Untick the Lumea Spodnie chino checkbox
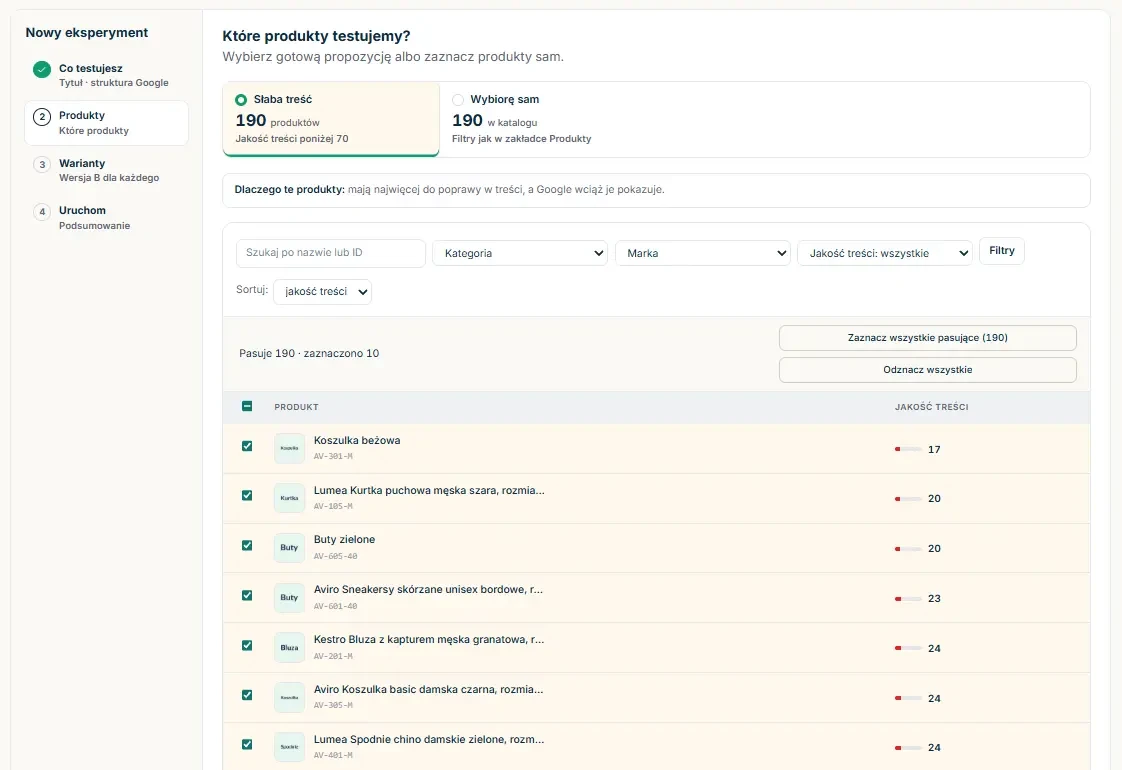Viewport: 1122px width, 770px height. [247, 744]
